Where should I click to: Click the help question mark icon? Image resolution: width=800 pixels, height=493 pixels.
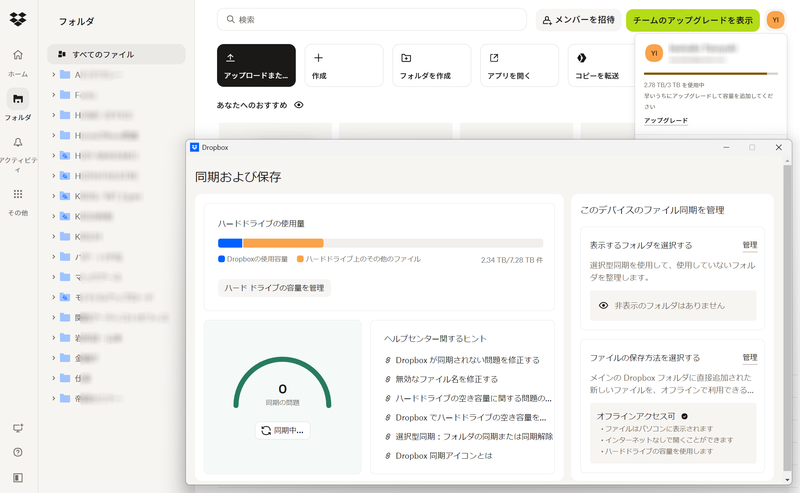tap(18, 452)
